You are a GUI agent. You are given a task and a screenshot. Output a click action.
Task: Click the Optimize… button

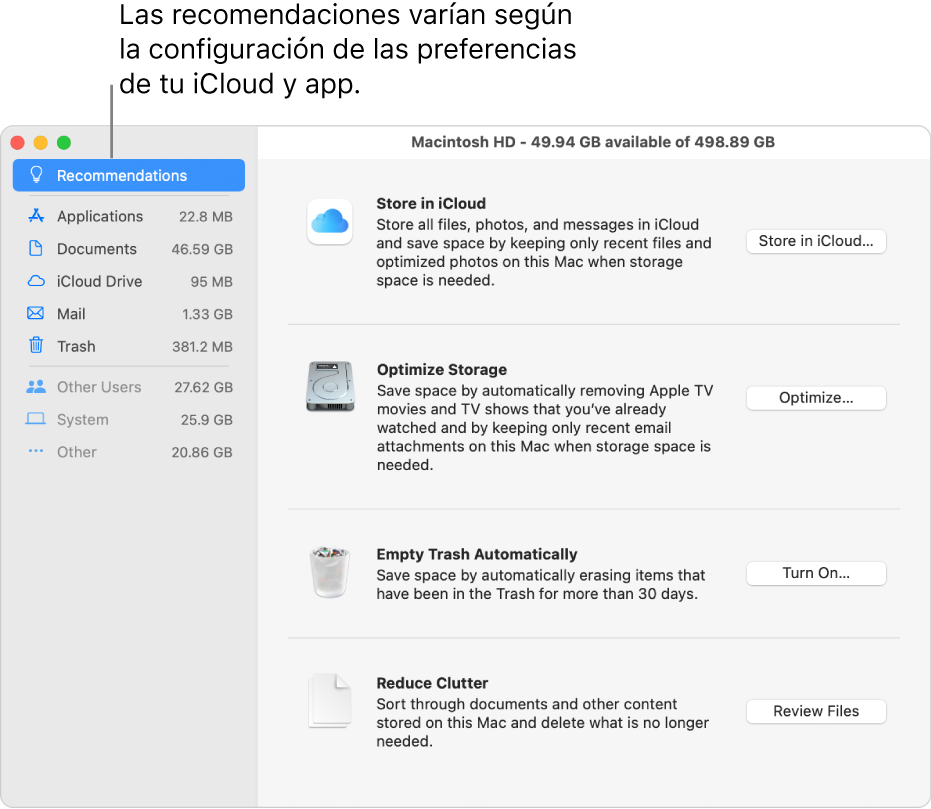816,398
